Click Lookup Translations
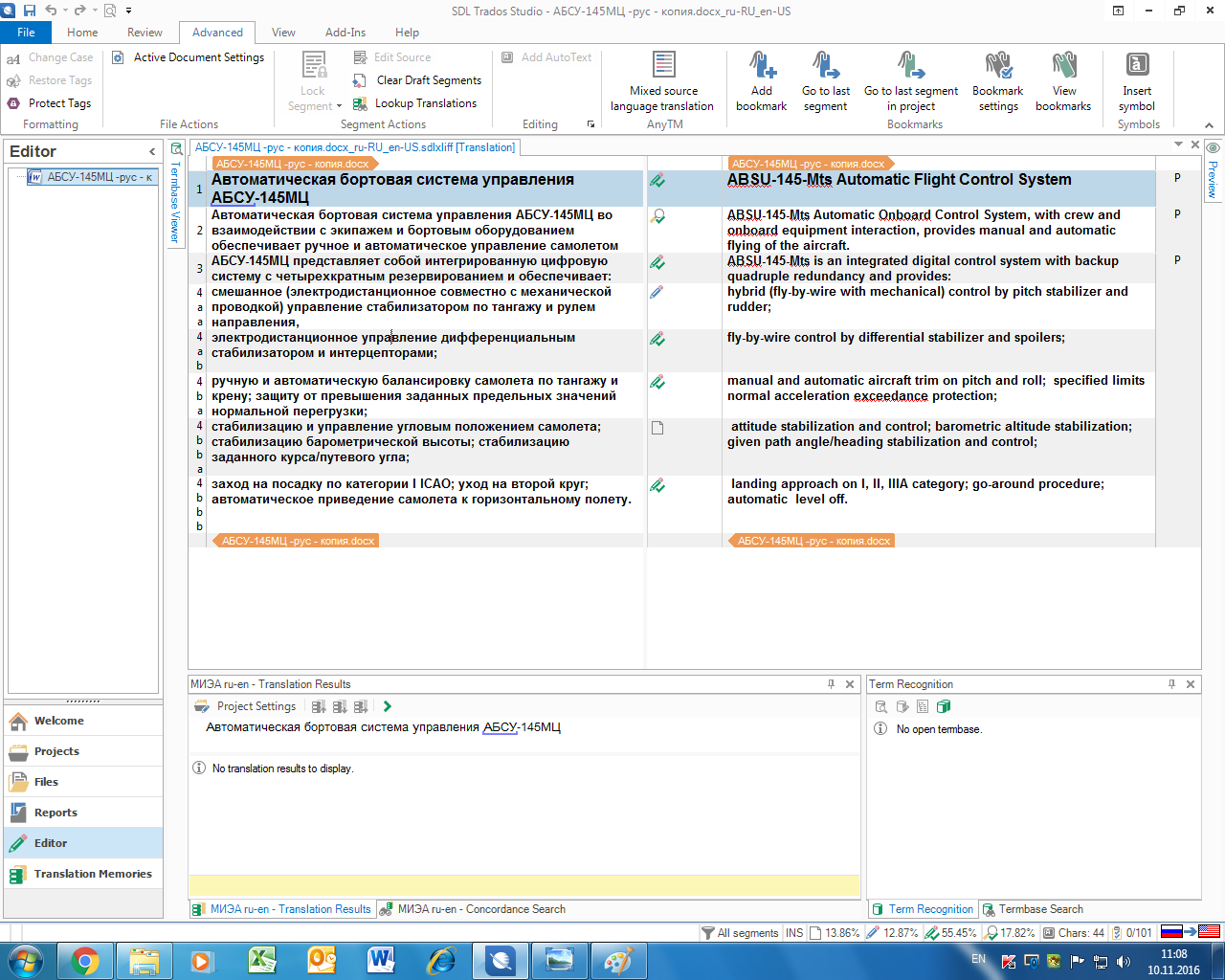The image size is (1225, 980). coord(415,103)
